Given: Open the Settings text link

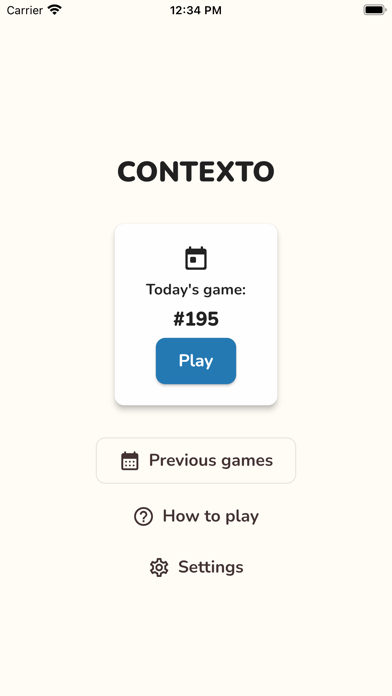Looking at the screenshot, I should pyautogui.click(x=210, y=567).
